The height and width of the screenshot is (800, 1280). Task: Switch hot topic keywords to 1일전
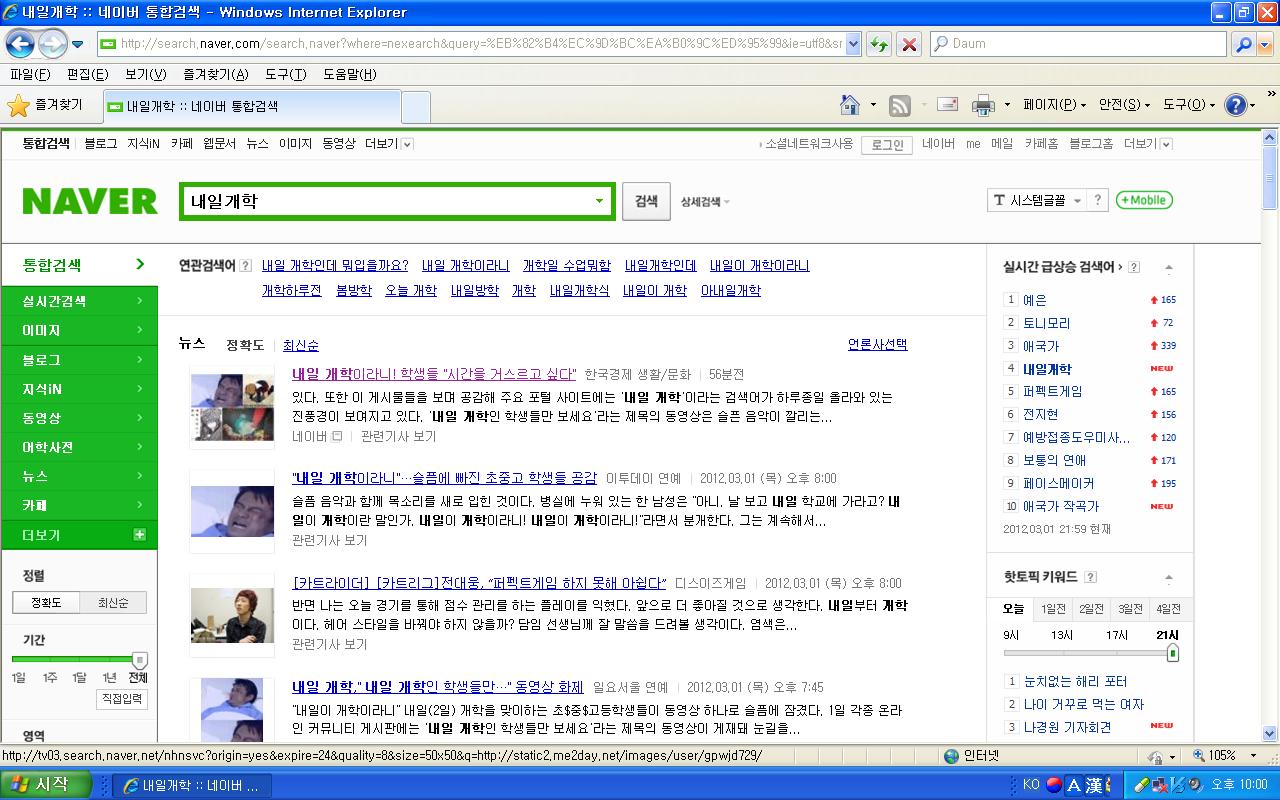click(1053, 609)
